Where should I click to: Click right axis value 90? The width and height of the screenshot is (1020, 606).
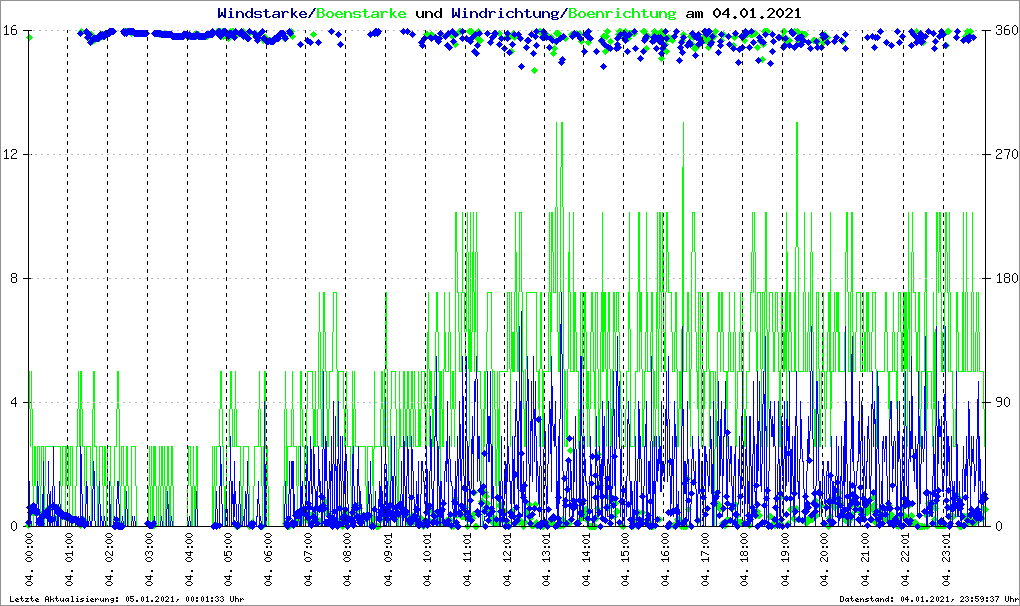point(1004,402)
